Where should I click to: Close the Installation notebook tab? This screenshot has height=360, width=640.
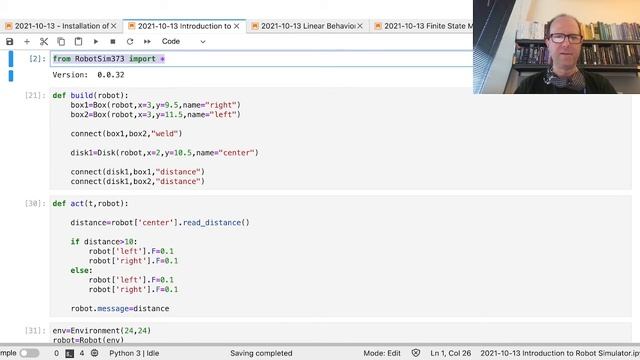point(114,26)
